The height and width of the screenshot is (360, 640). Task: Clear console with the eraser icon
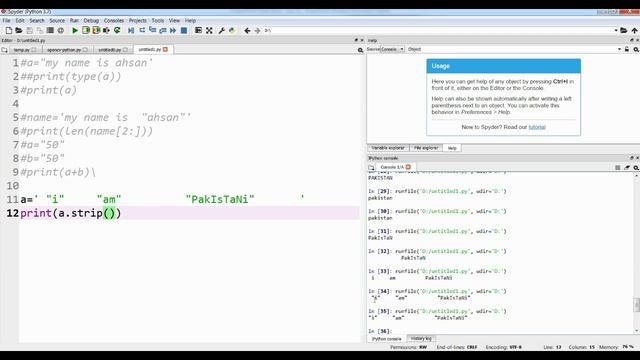[x=627, y=167]
